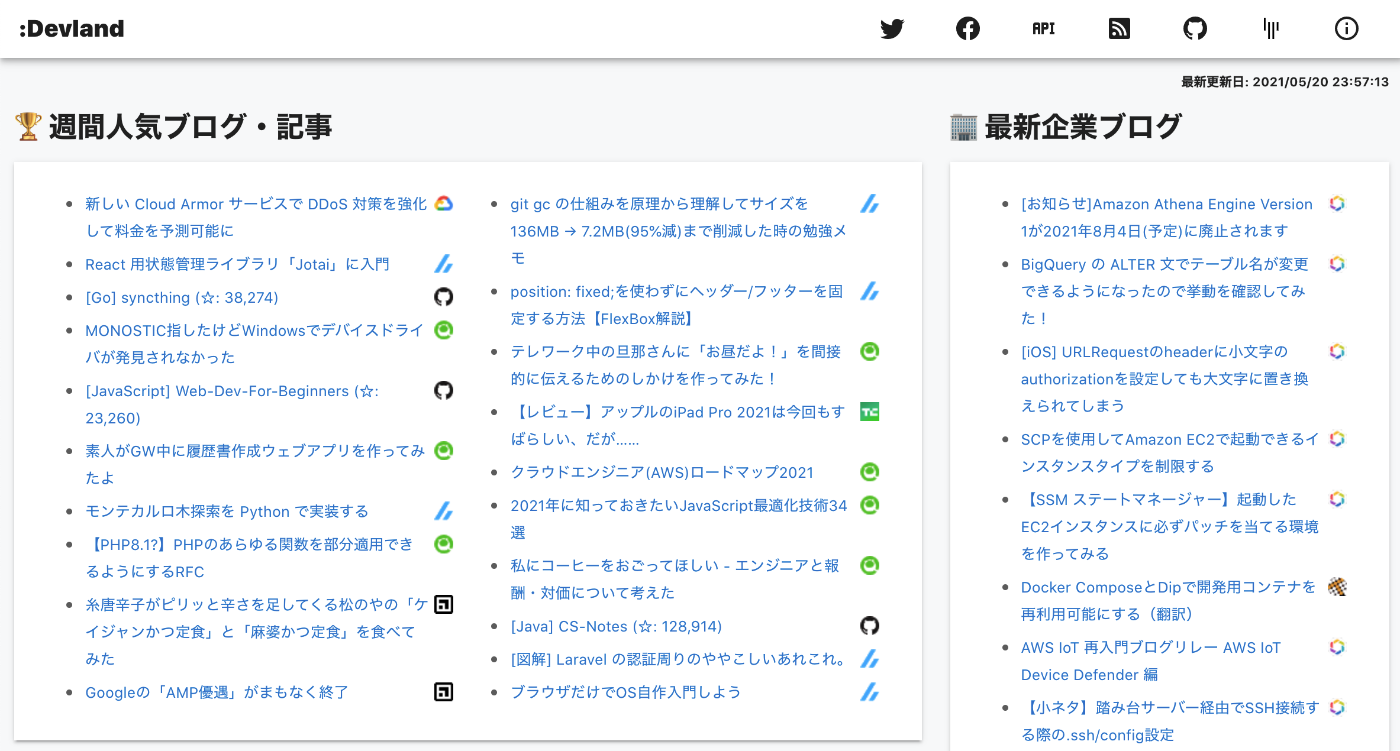Click the blog icon beside iOS URLRequest article
This screenshot has width=1400, height=751.
pyautogui.click(x=1337, y=351)
